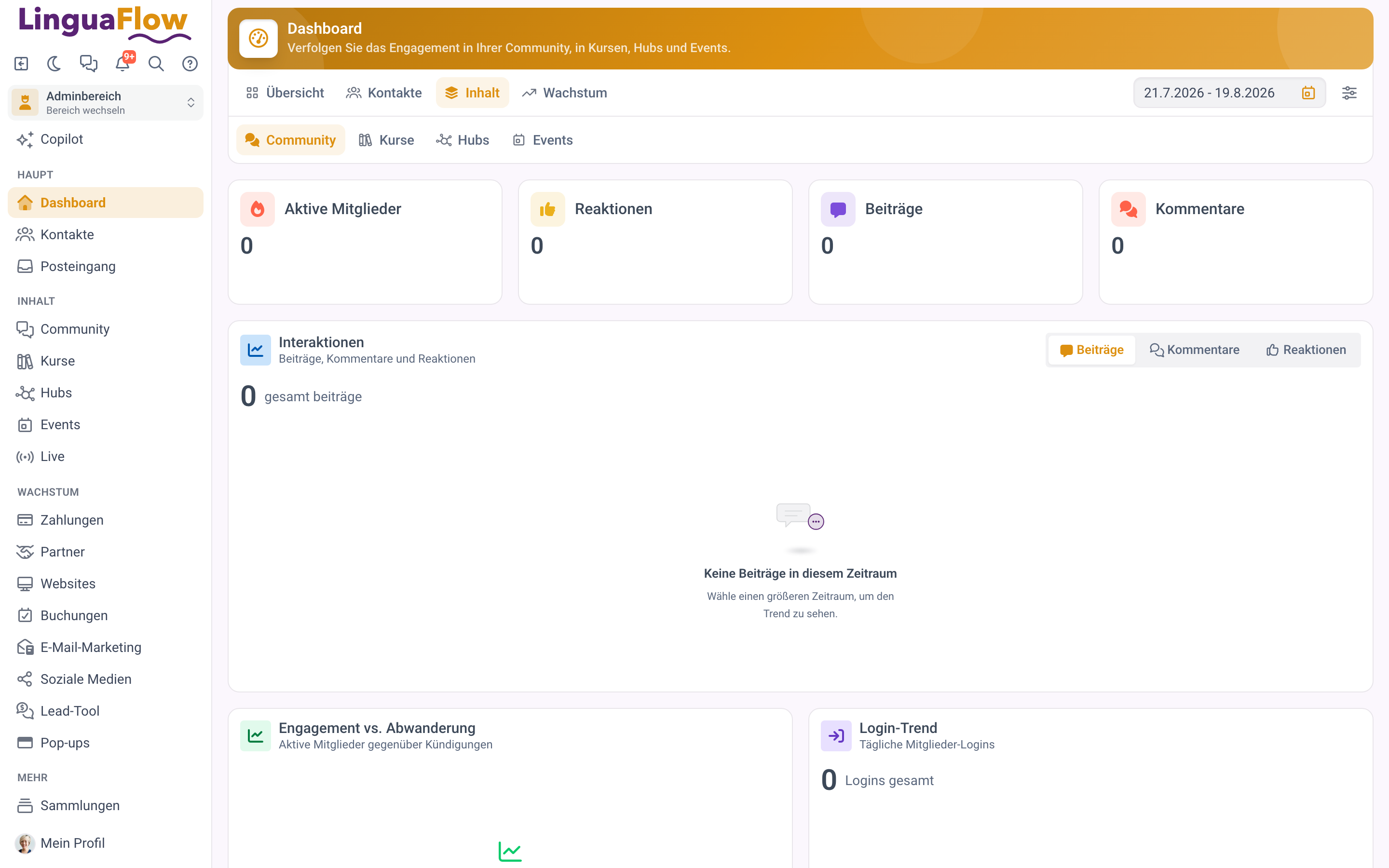This screenshot has width=1389, height=868.
Task: Open Mein Profil in sidebar
Action: click(x=106, y=843)
